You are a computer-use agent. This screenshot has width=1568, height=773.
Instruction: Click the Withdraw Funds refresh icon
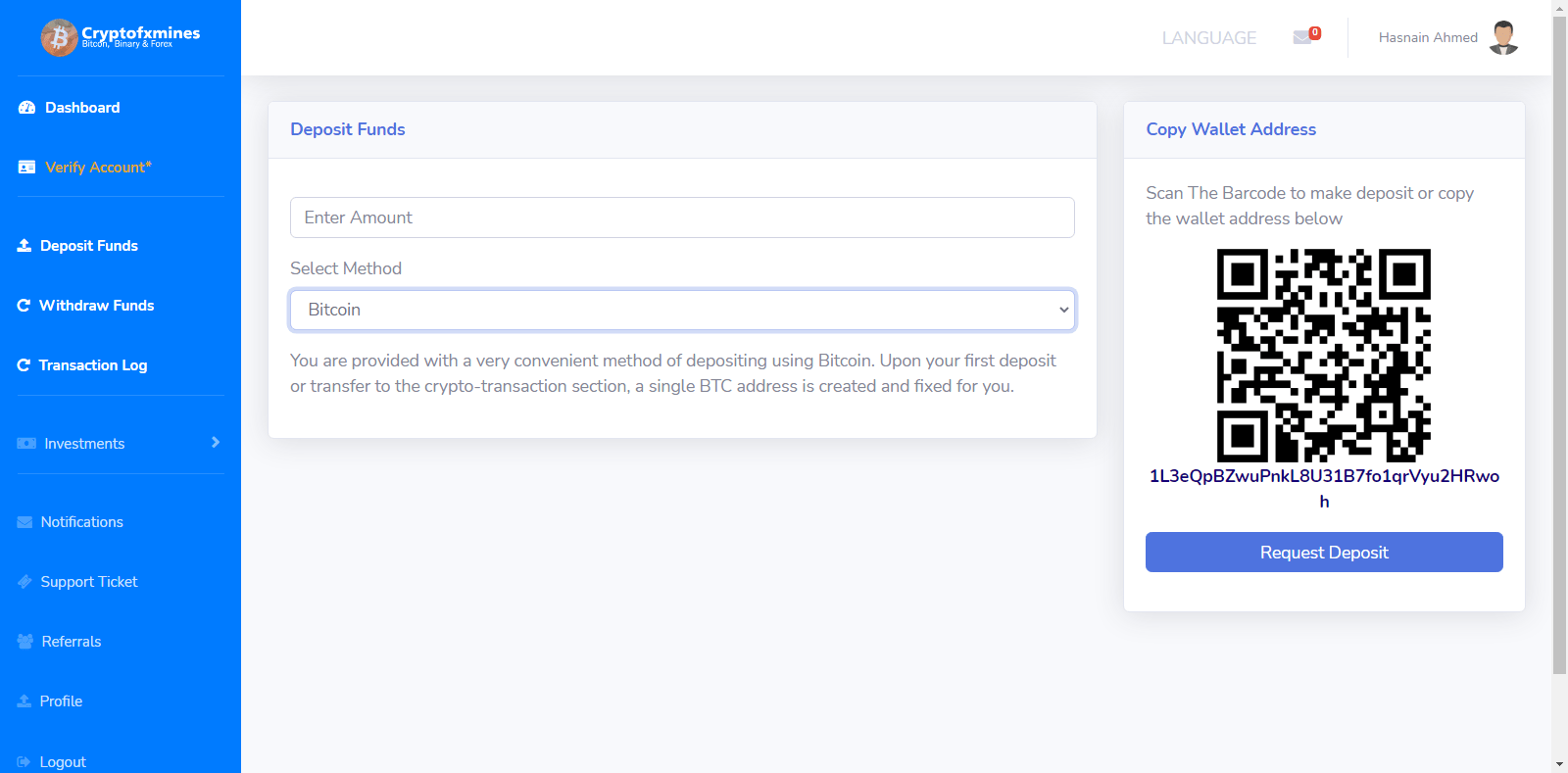pos(24,306)
